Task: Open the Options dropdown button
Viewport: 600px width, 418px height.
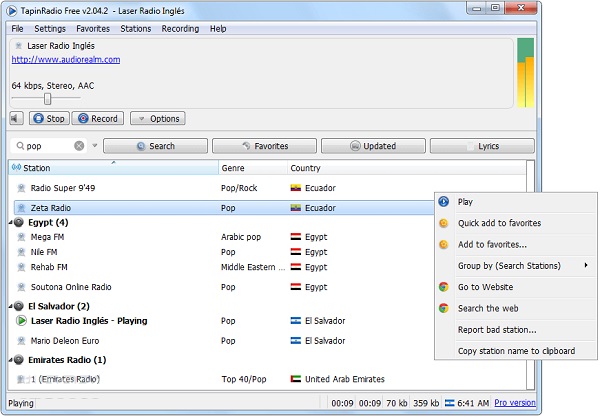Action: pyautogui.click(x=158, y=118)
